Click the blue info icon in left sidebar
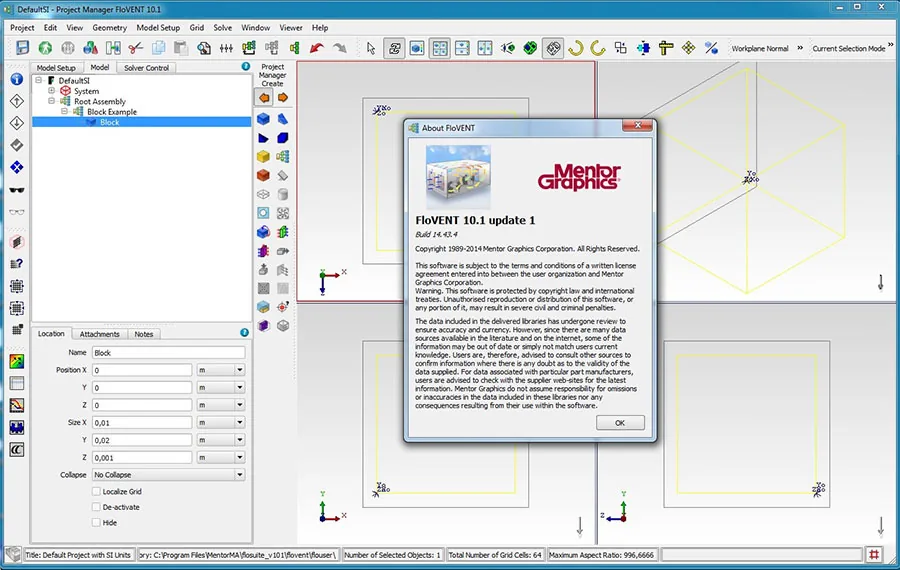Screen dimensions: 900x570 tap(17, 79)
